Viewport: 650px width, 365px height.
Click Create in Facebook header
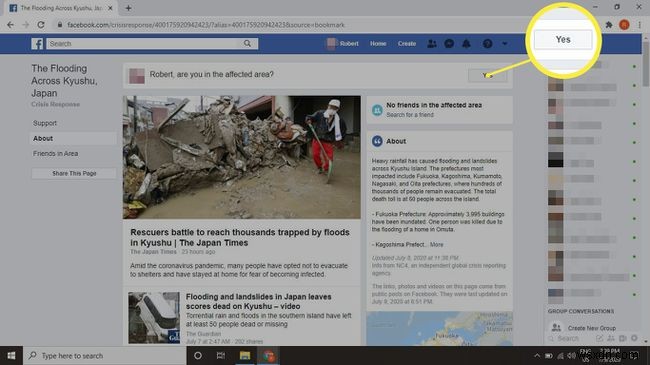tap(407, 44)
